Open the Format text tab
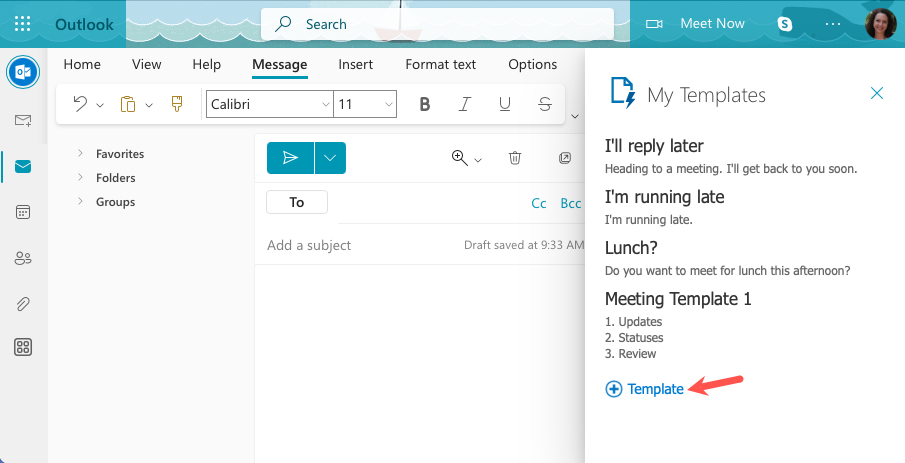 (x=440, y=64)
